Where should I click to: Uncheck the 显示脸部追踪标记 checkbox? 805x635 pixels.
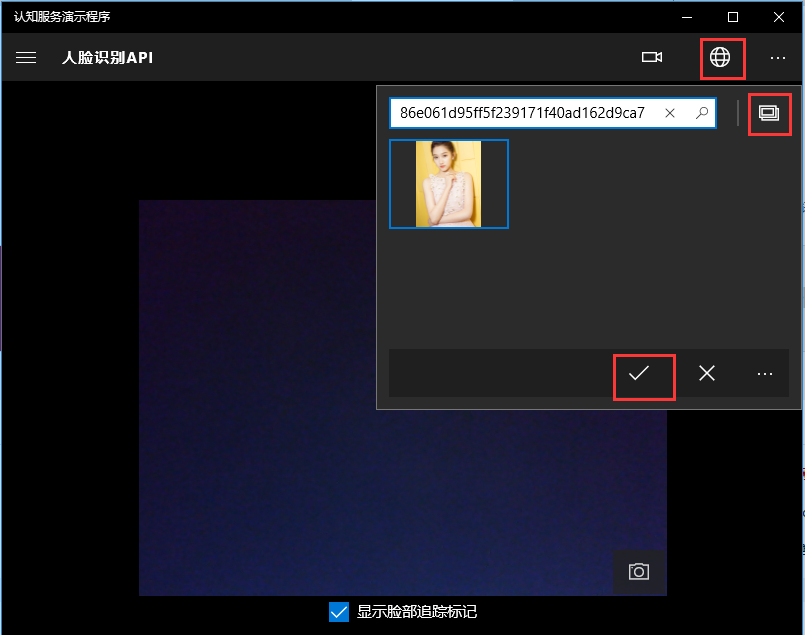[339, 611]
